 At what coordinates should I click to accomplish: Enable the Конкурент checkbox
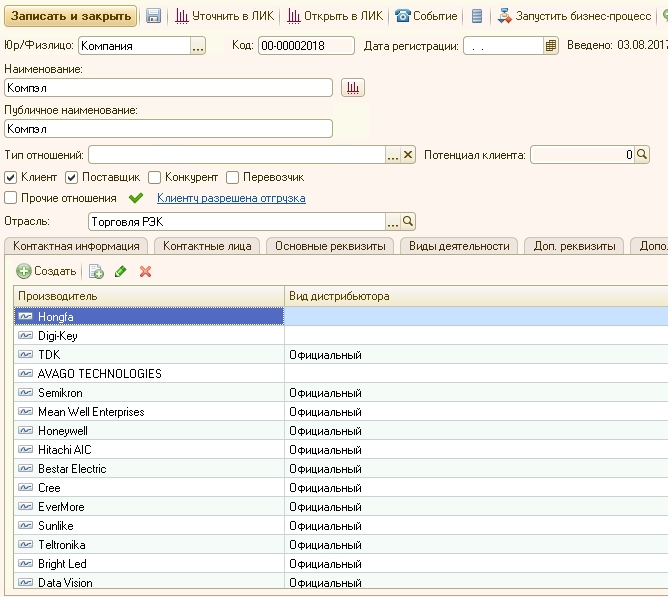pyautogui.click(x=154, y=177)
